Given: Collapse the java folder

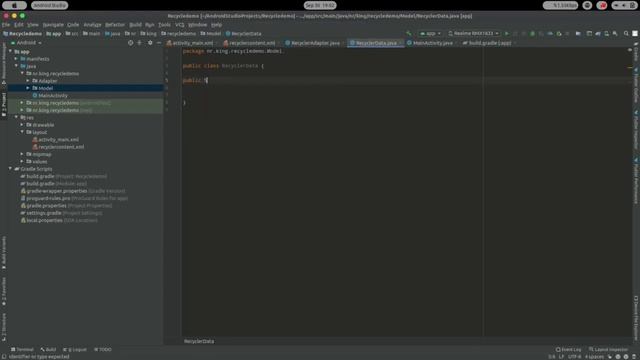Looking at the screenshot, I should [x=17, y=66].
